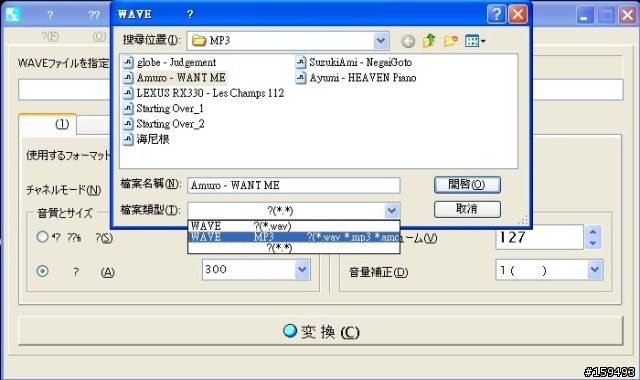Select Ayumi - HEAVEN Piano file
Screen dimensions: 640x380
pyautogui.click(x=356, y=78)
